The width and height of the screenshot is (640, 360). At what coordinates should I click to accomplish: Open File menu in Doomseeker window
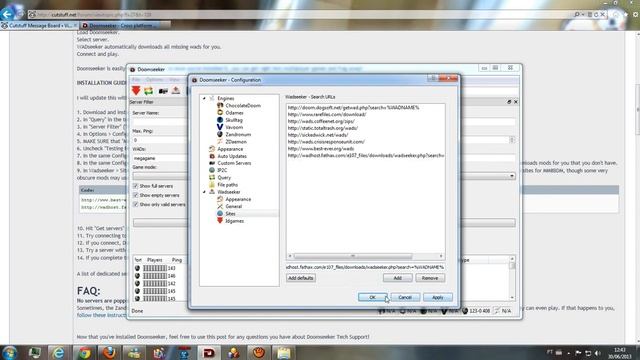point(136,80)
